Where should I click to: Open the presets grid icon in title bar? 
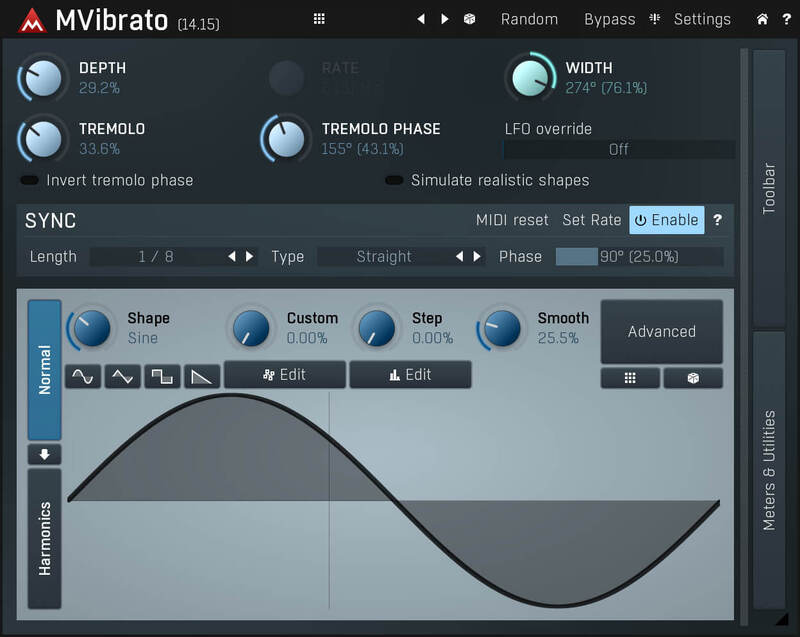(x=319, y=19)
